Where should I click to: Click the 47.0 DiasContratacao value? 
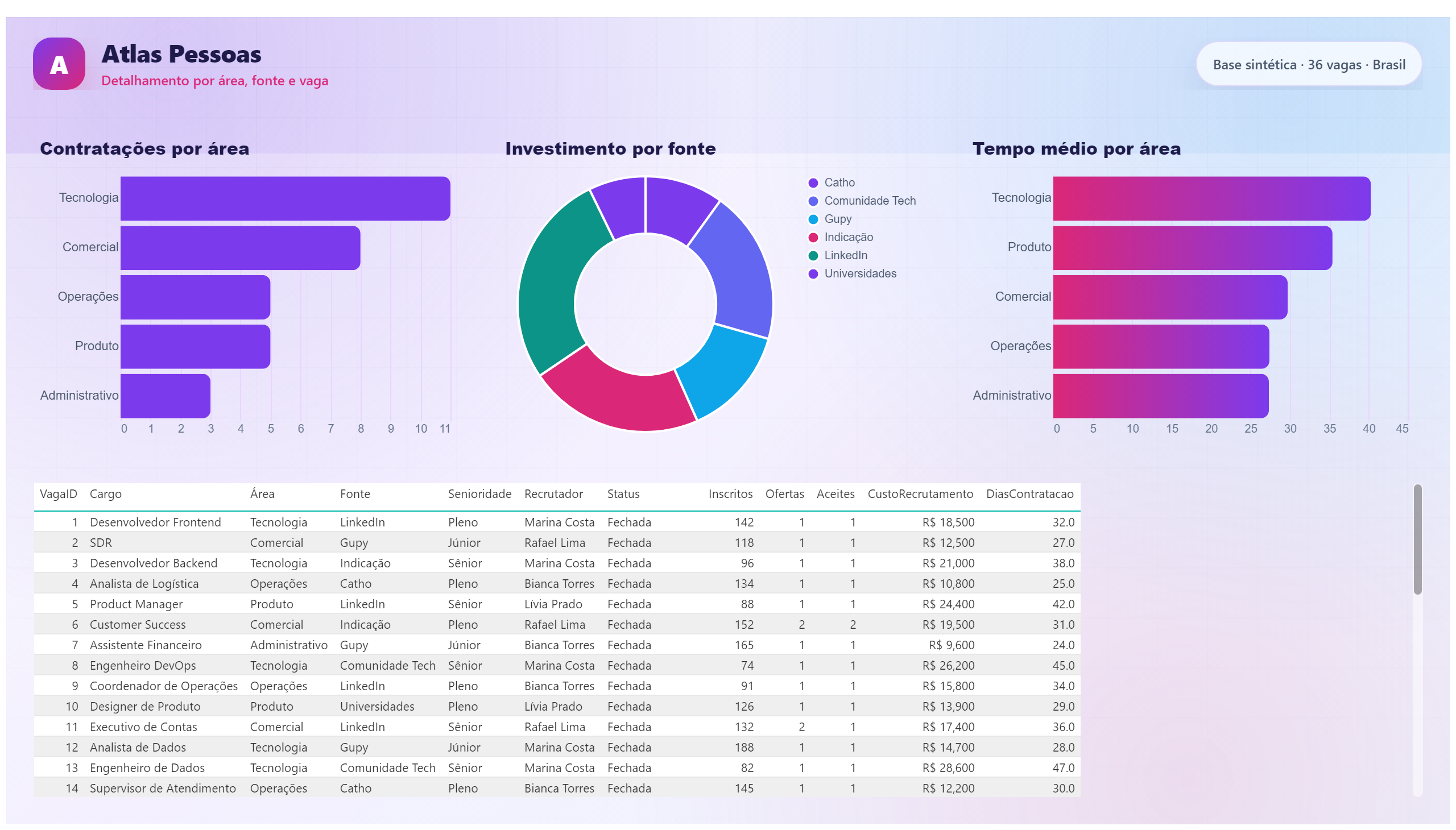click(x=1063, y=768)
